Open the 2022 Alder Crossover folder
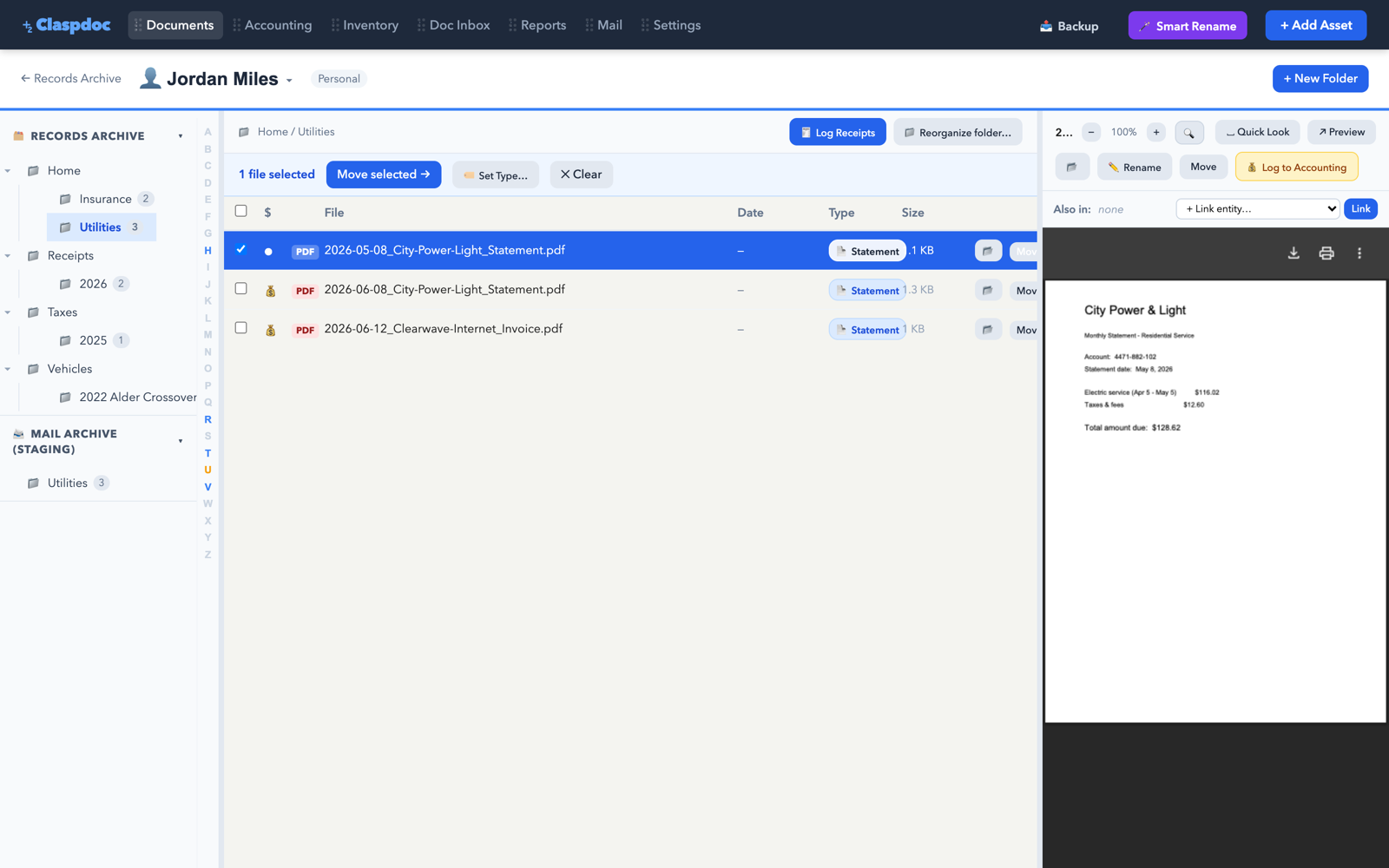 click(x=128, y=397)
